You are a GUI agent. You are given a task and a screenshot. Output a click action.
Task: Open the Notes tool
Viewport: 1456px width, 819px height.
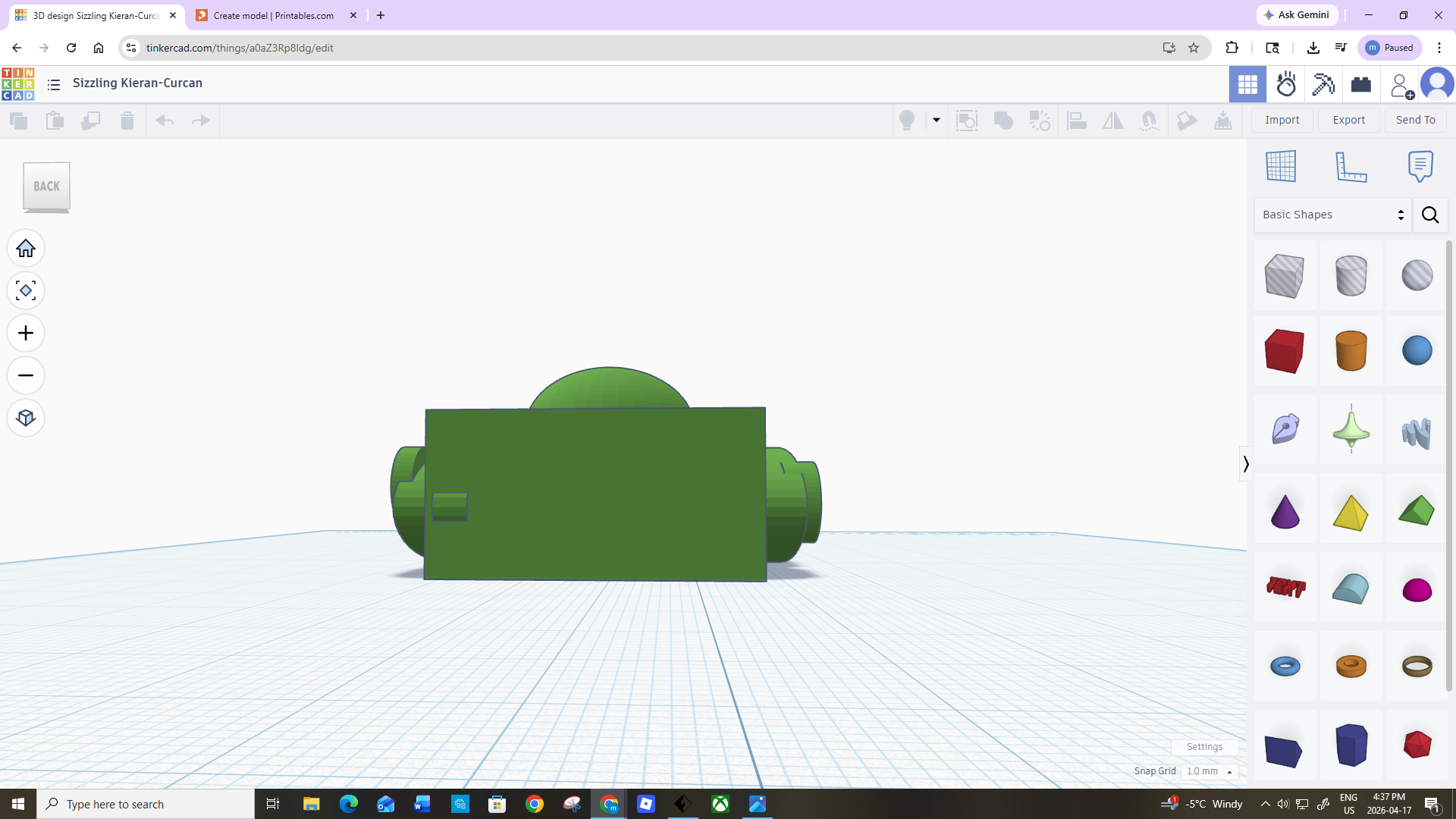coord(1420,166)
